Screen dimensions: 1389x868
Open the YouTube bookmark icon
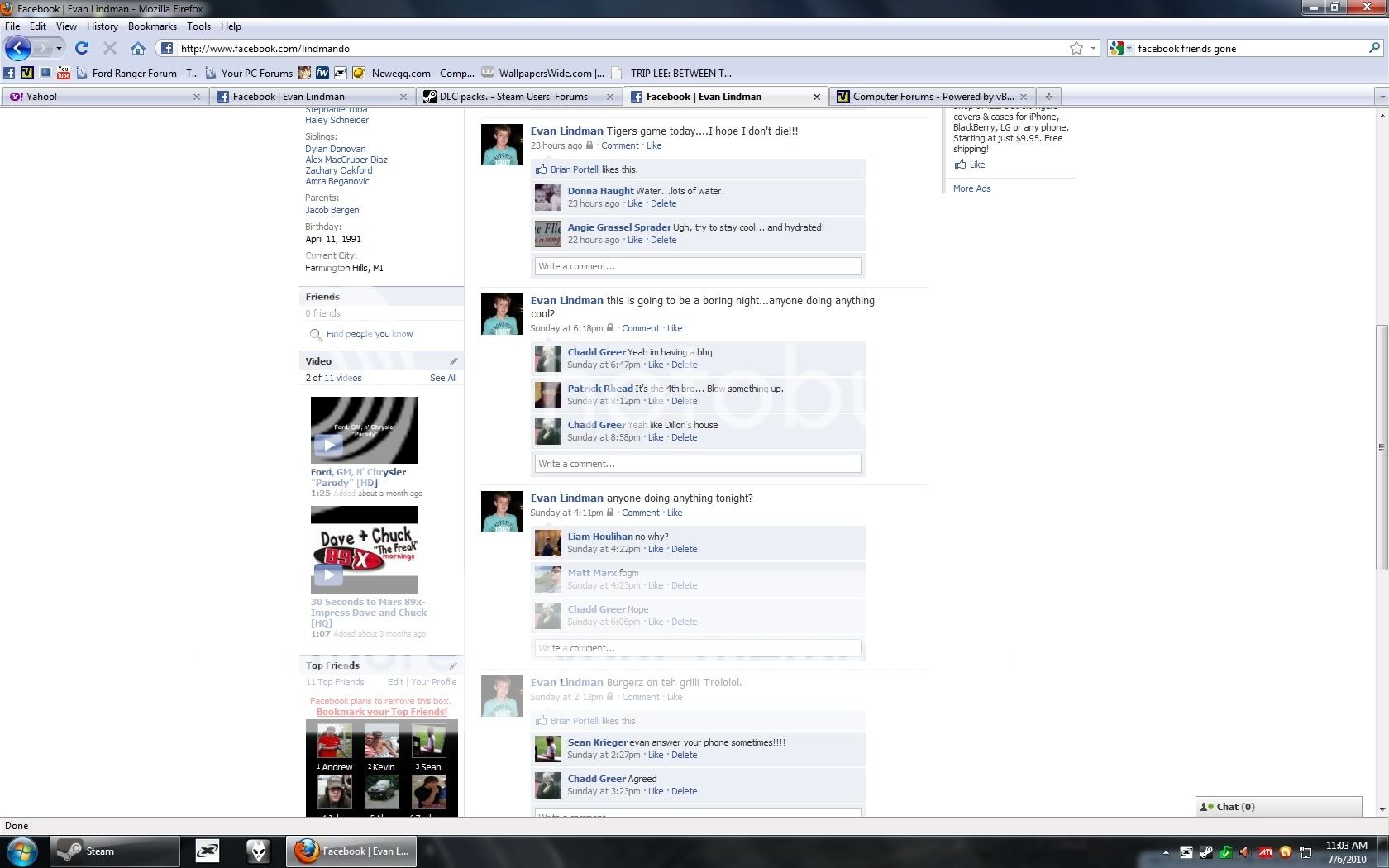[x=64, y=73]
